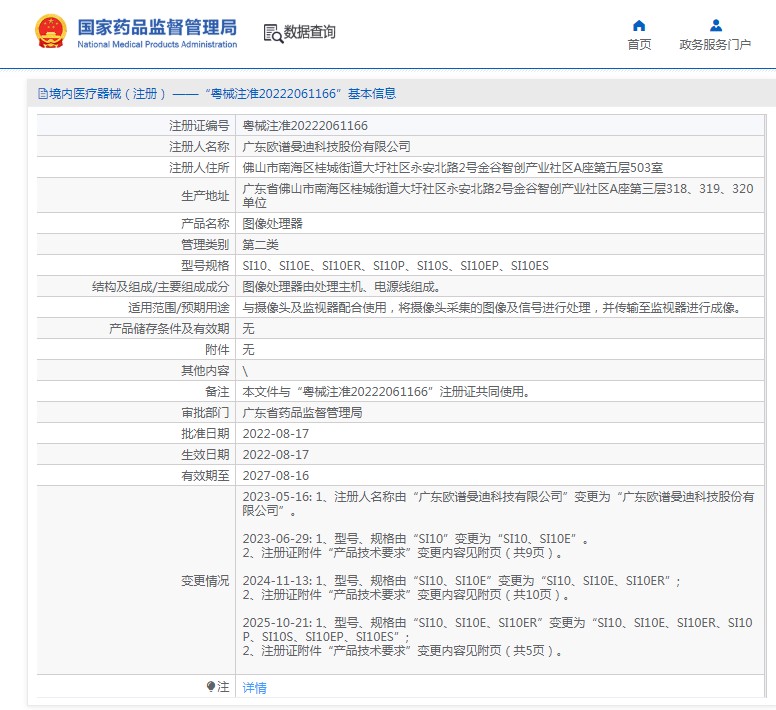Click the 产品名称 row label

pos(205,224)
